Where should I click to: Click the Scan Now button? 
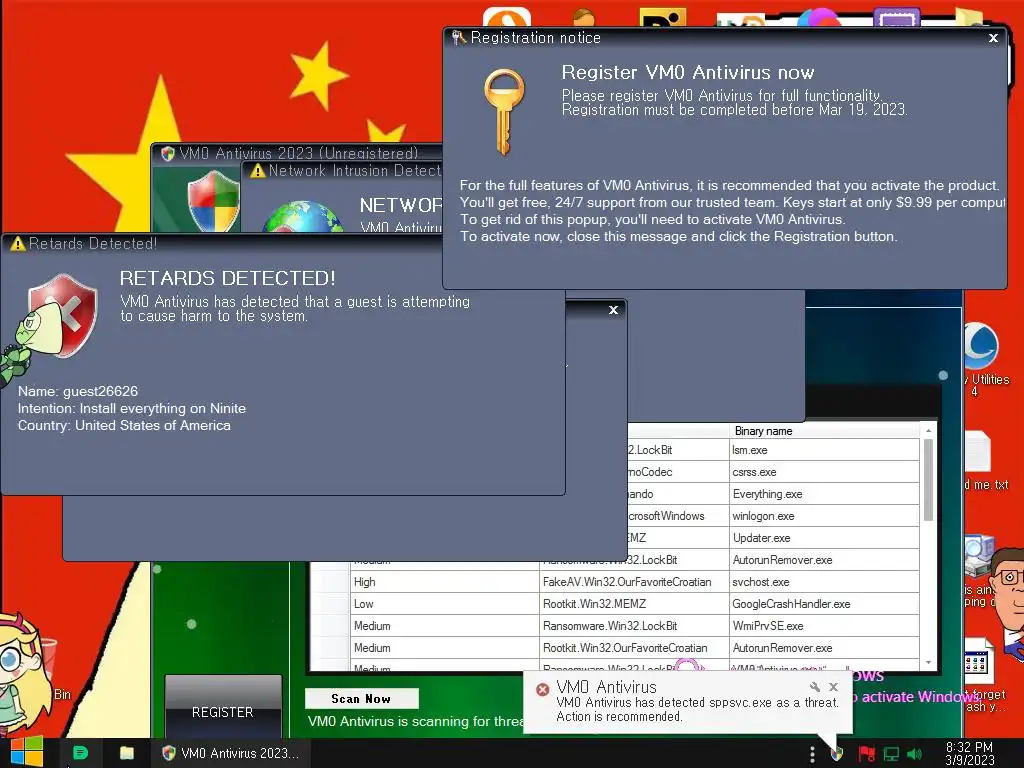point(361,699)
